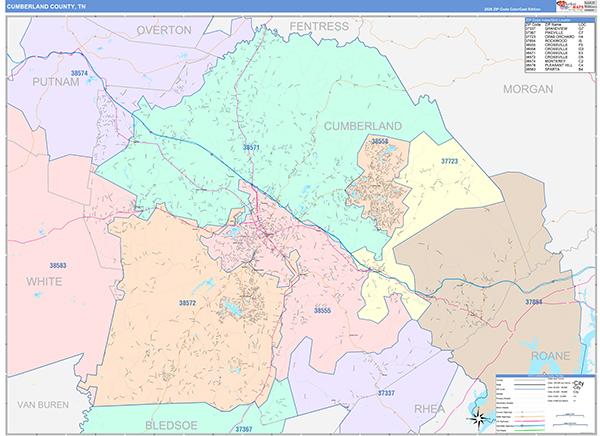
Task: Click ZIP label 37367 on the map
Action: click(x=244, y=429)
